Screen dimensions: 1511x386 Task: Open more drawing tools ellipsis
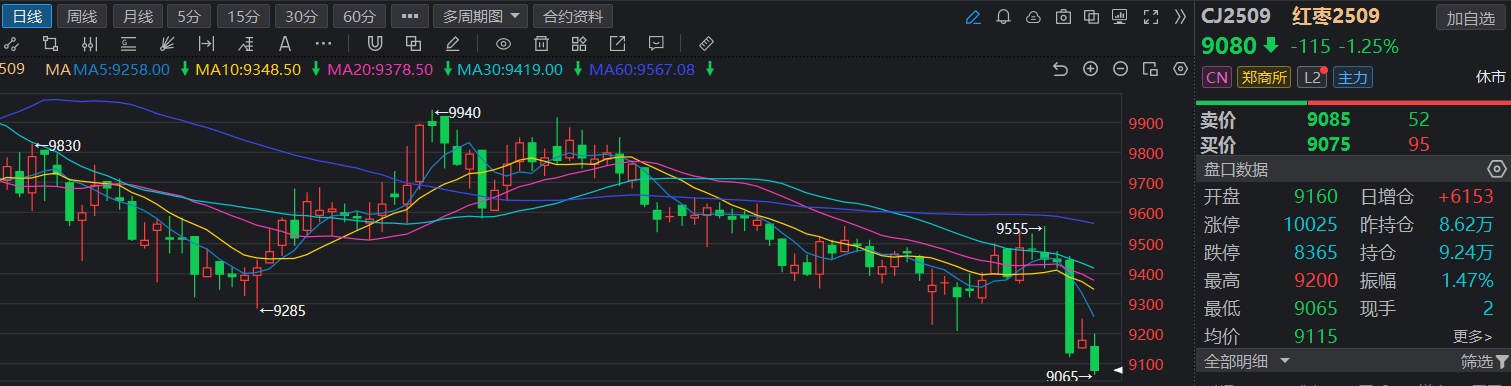[324, 43]
